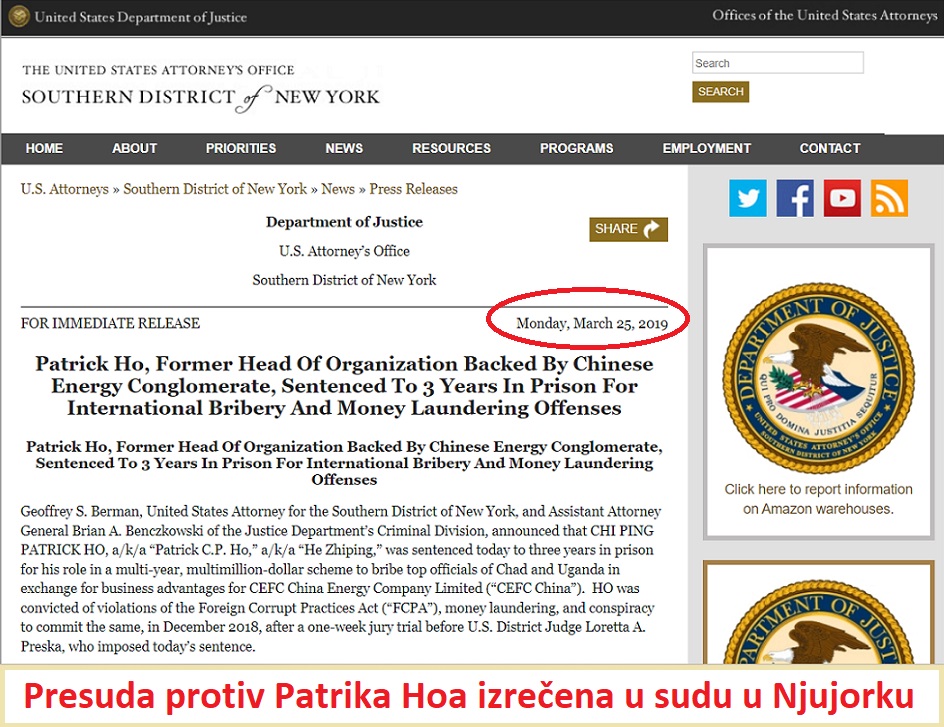The height and width of the screenshot is (727, 944).
Task: Open the Facebook page icon
Action: point(795,198)
